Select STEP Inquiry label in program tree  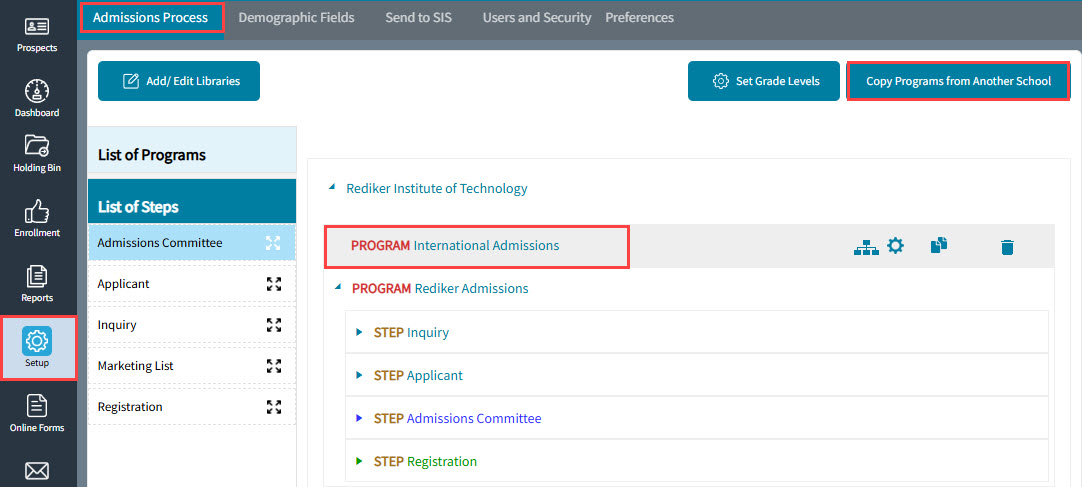[x=411, y=332]
